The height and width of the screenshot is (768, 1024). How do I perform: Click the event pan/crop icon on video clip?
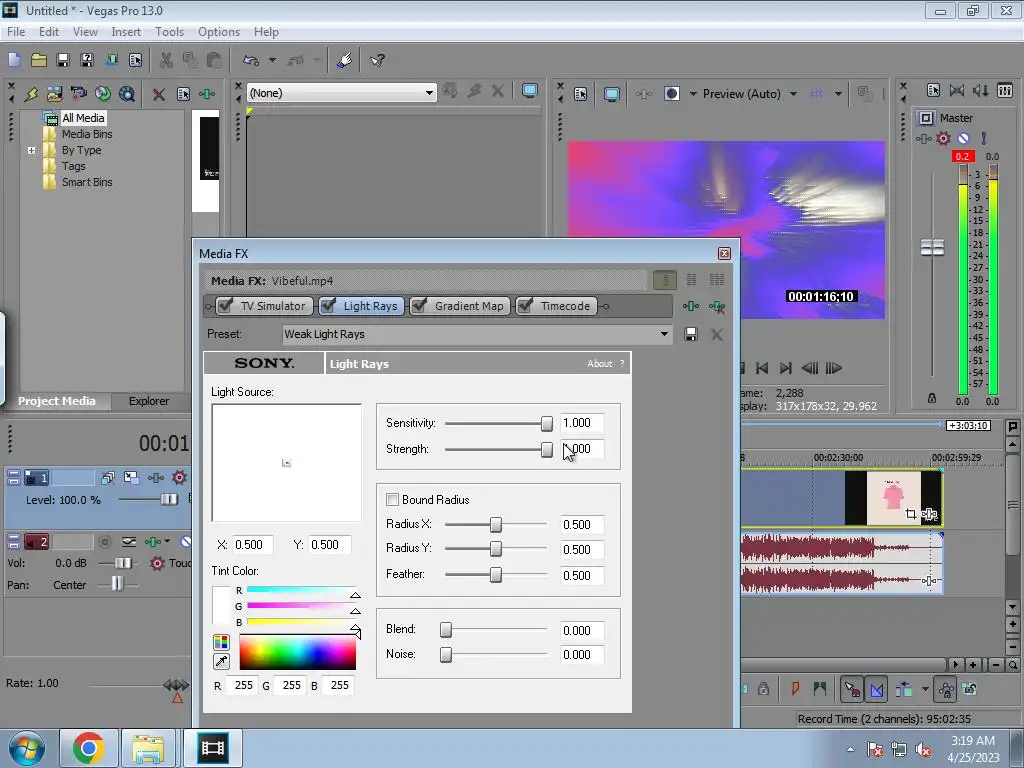[x=911, y=515]
